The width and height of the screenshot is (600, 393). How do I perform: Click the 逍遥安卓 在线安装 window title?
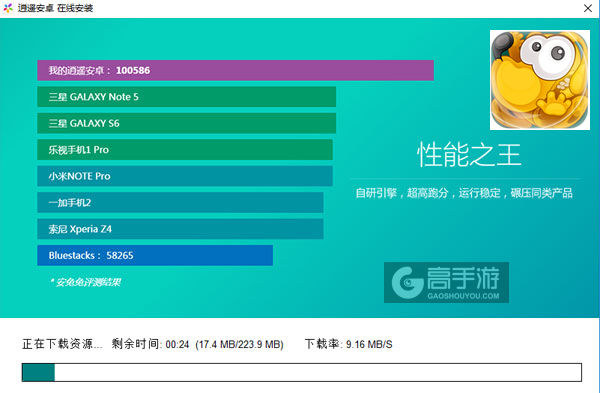click(x=55, y=8)
